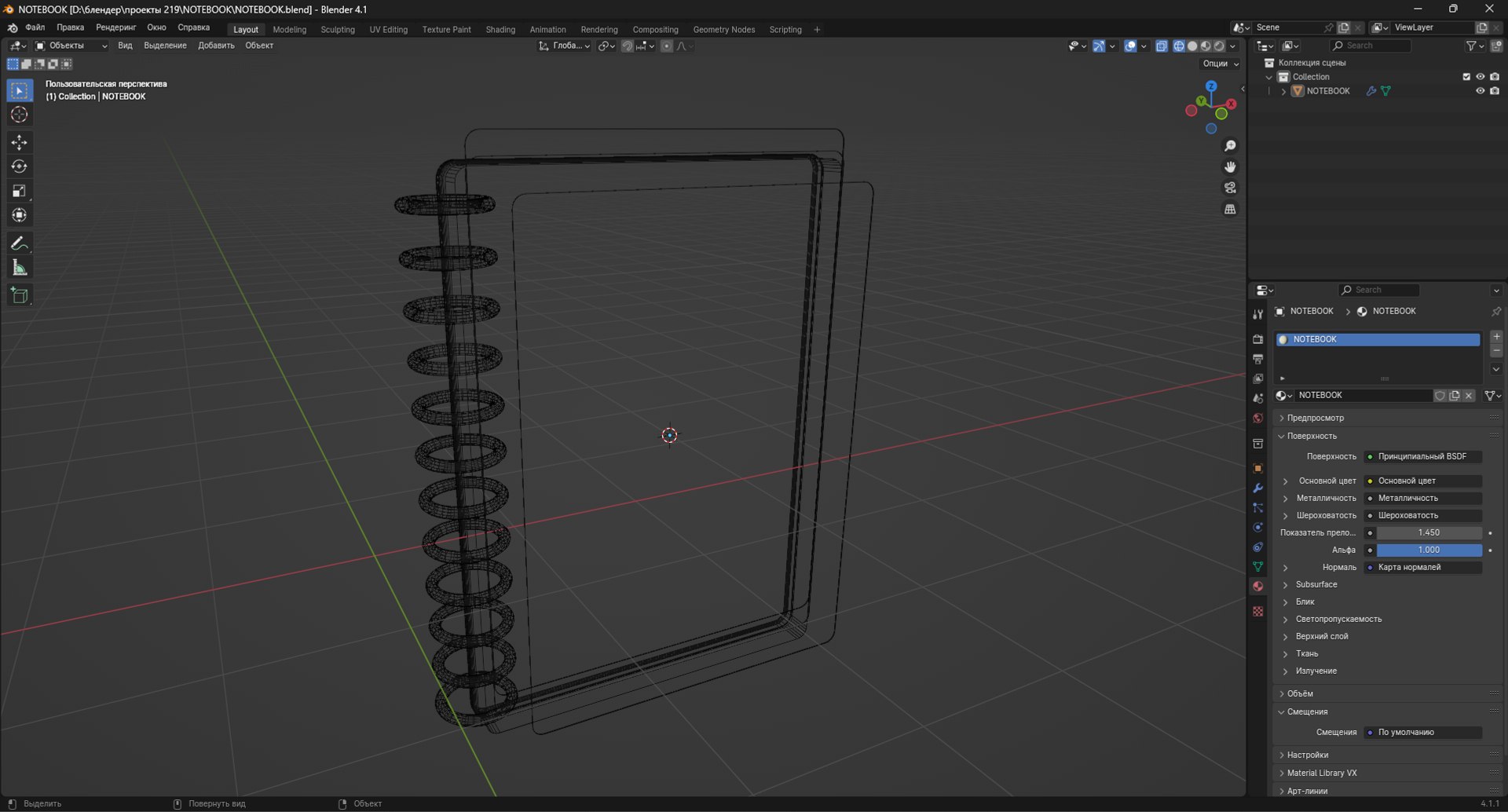This screenshot has height=812, width=1508.
Task: Click Карта нормалей normal input button
Action: tap(1422, 567)
